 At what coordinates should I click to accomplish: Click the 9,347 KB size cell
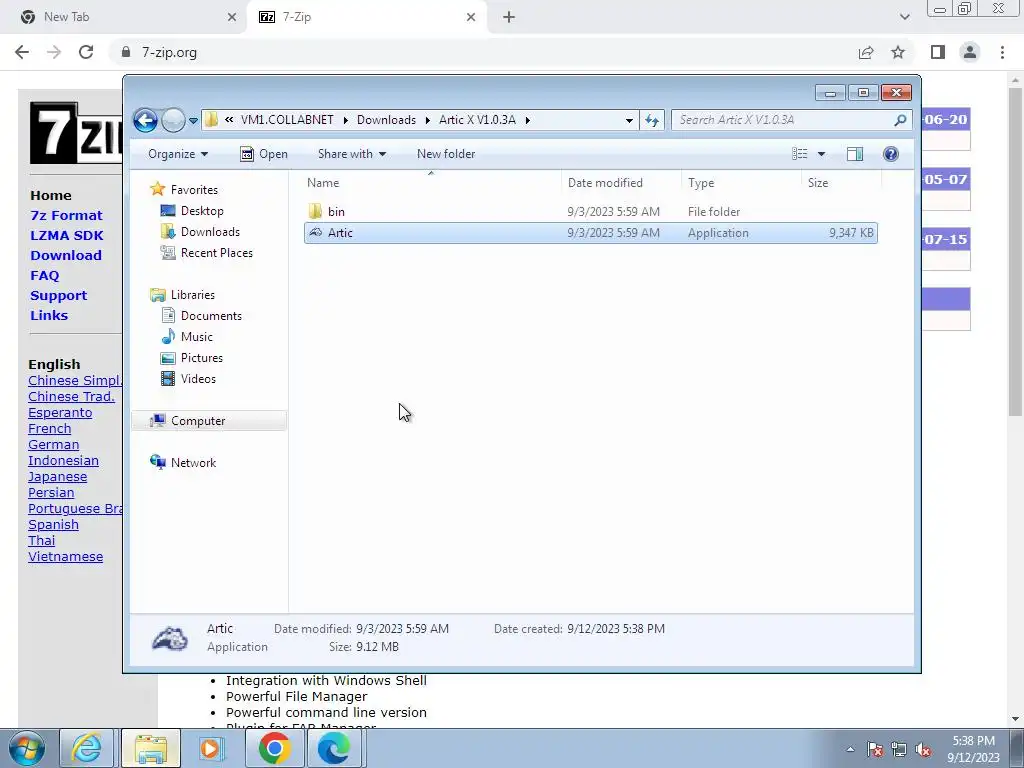(851, 233)
